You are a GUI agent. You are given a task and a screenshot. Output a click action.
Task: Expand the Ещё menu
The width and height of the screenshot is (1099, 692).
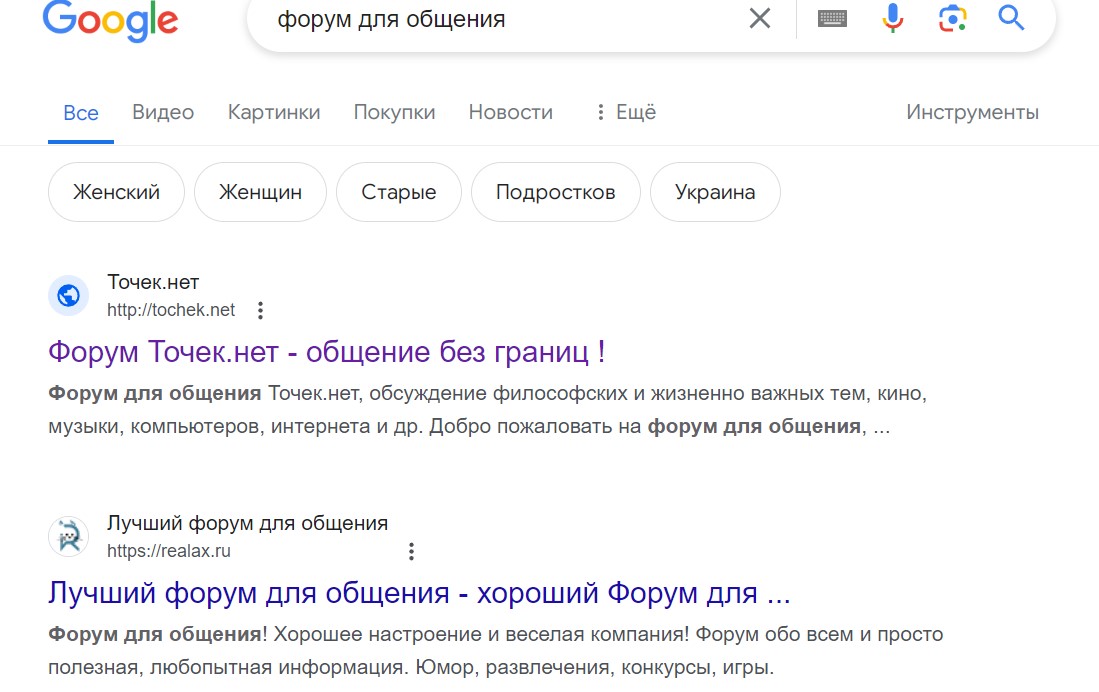[x=626, y=112]
